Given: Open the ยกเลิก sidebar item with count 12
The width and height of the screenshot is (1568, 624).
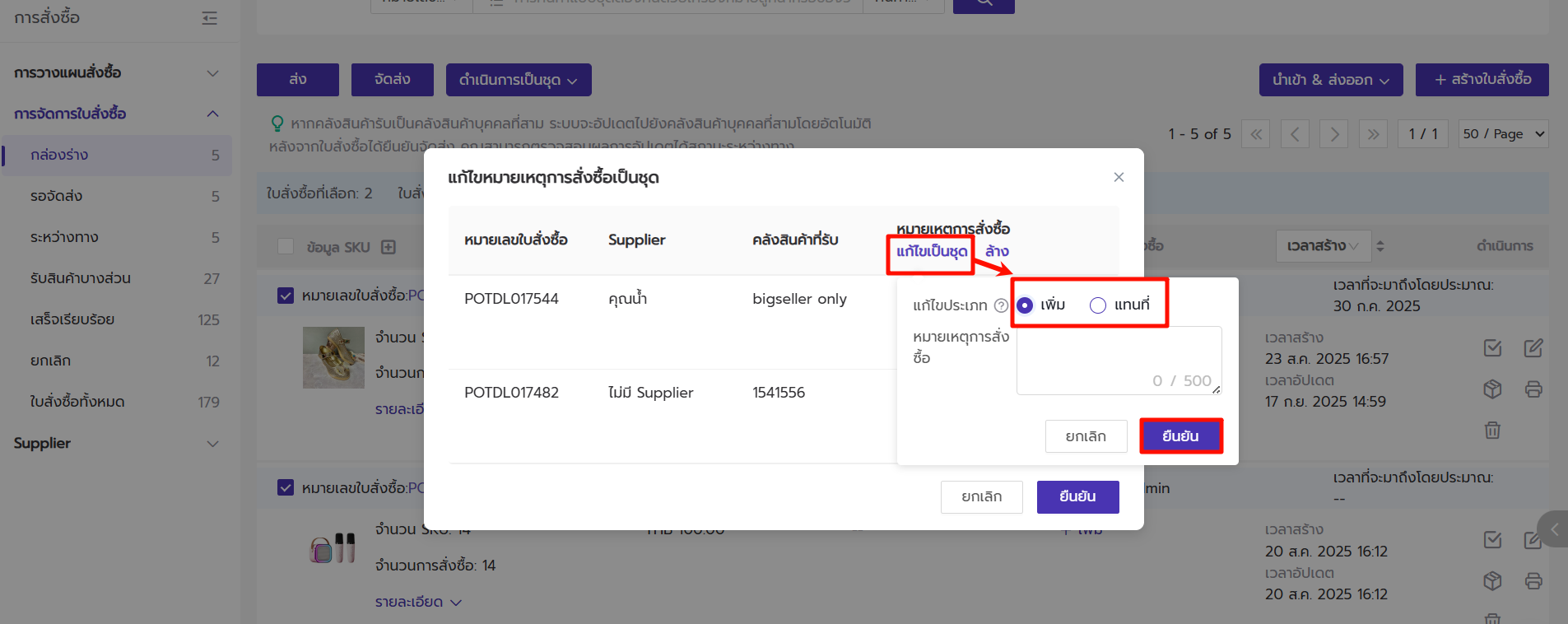Looking at the screenshot, I should coord(117,361).
